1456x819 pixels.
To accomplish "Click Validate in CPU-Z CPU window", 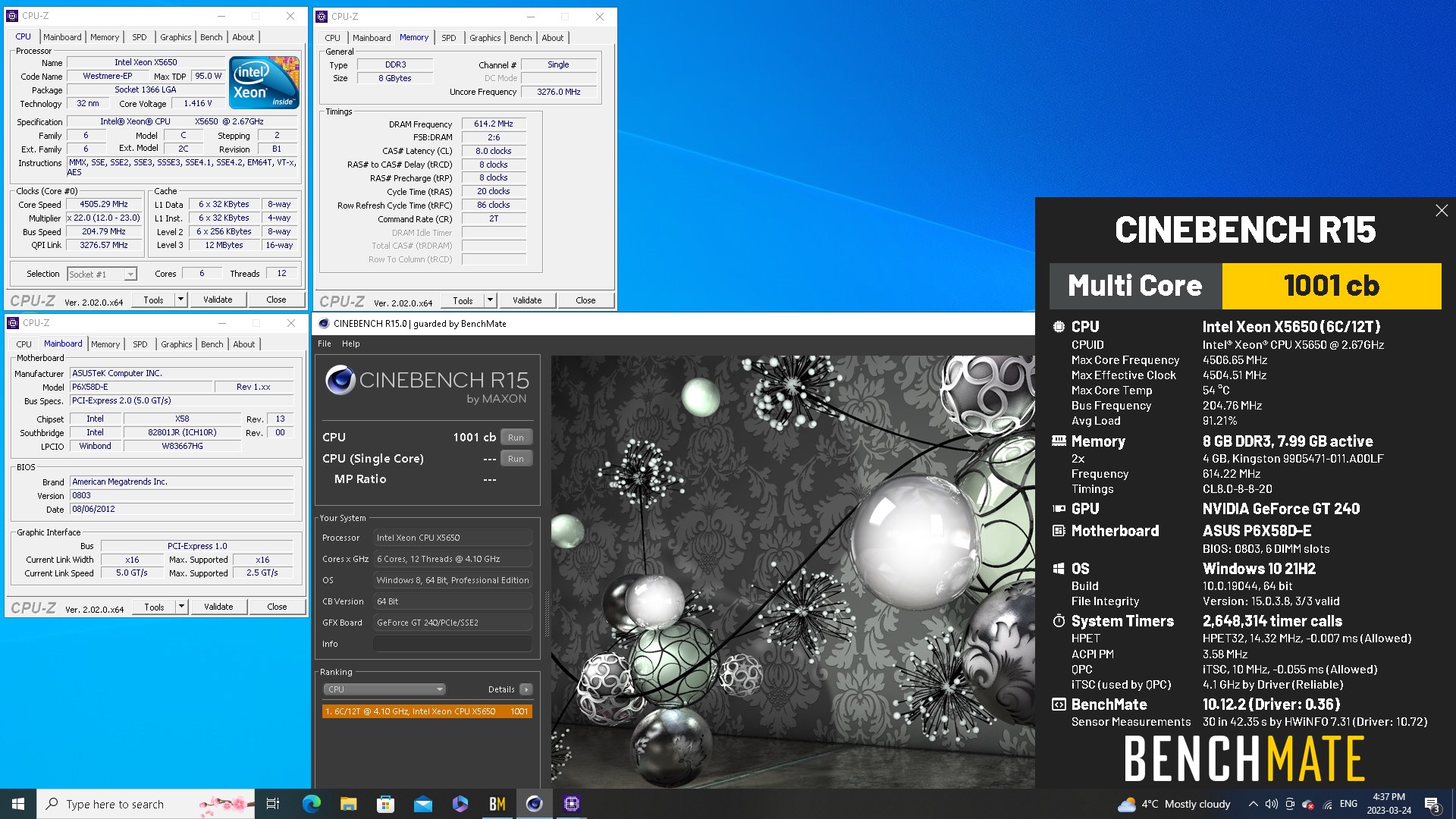I will click(x=218, y=300).
